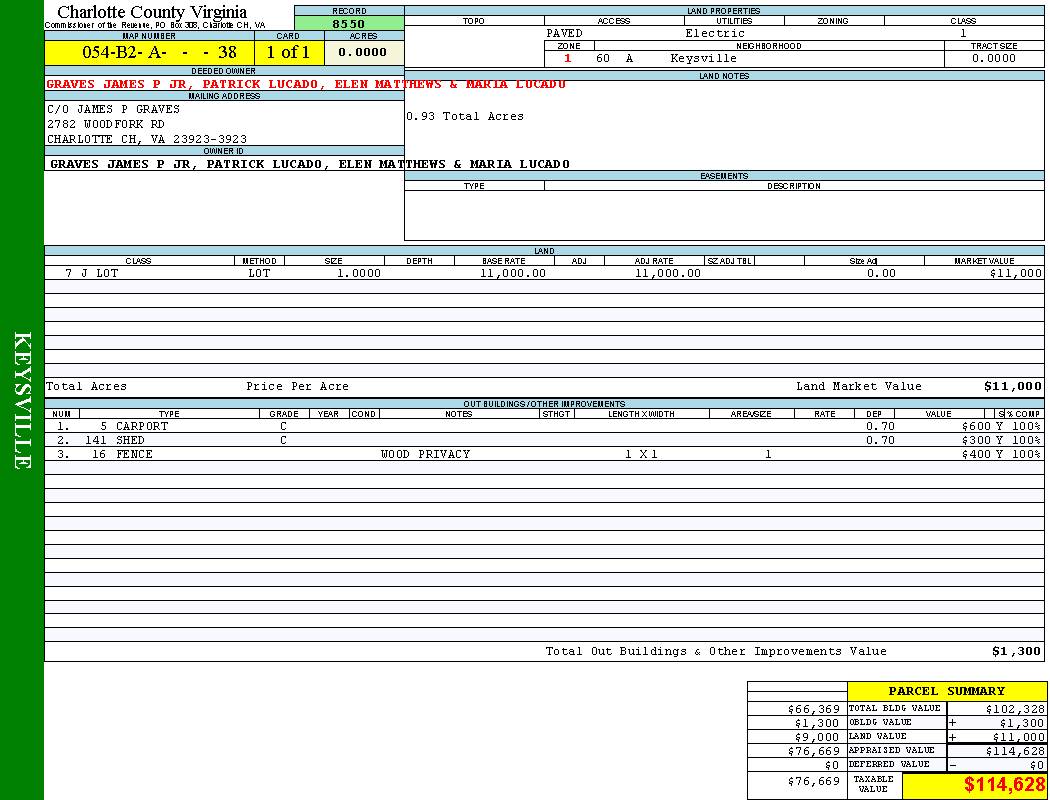Select the red taxable value $114,628

click(1004, 785)
